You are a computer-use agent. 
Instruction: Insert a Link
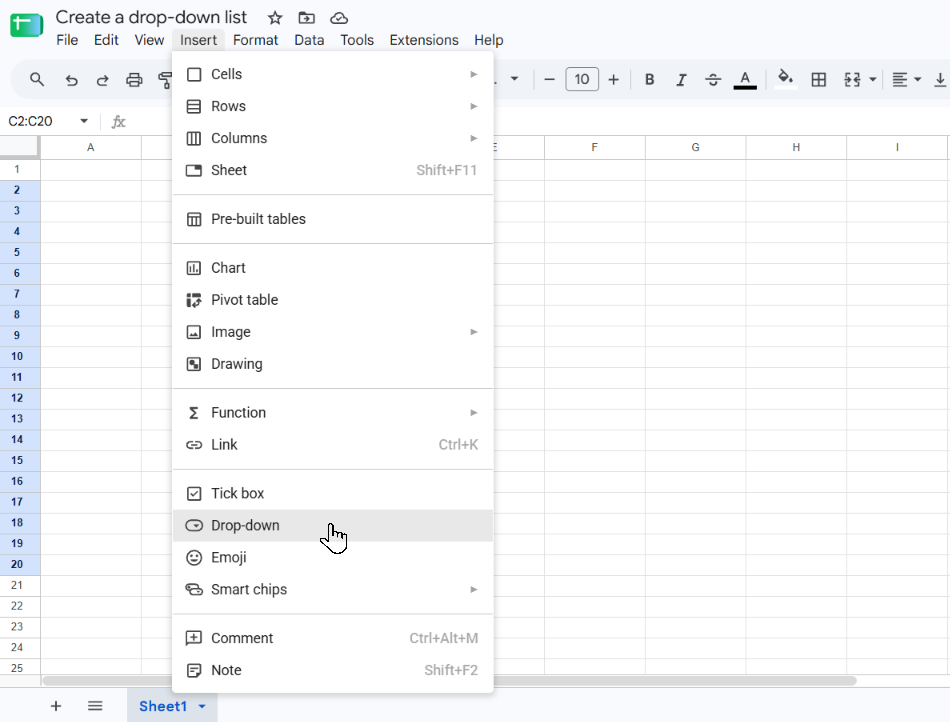(x=333, y=445)
